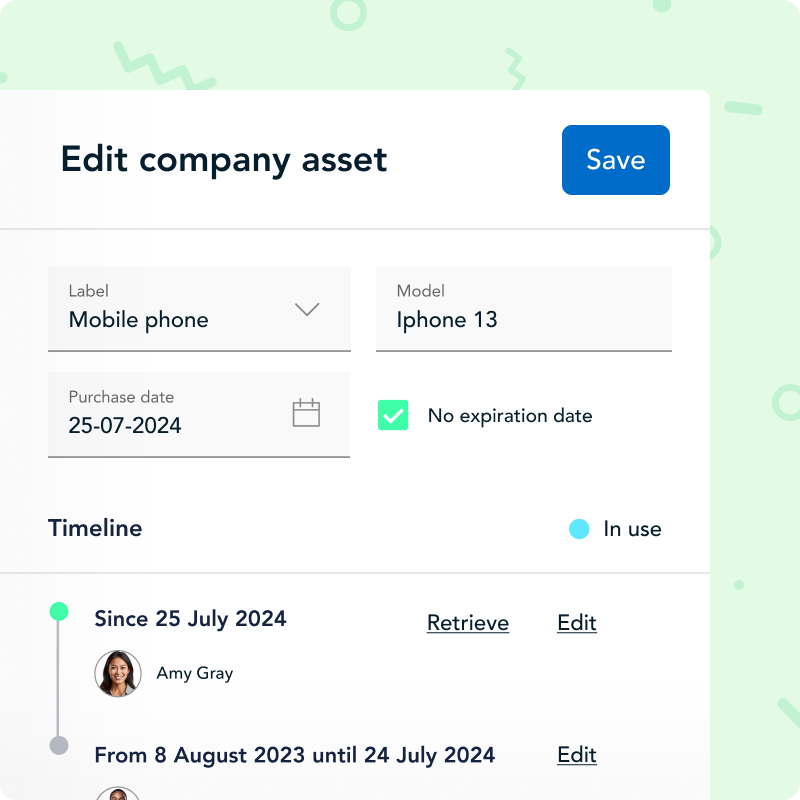Click the Edit company asset title
The width and height of the screenshot is (800, 800).
(224, 160)
